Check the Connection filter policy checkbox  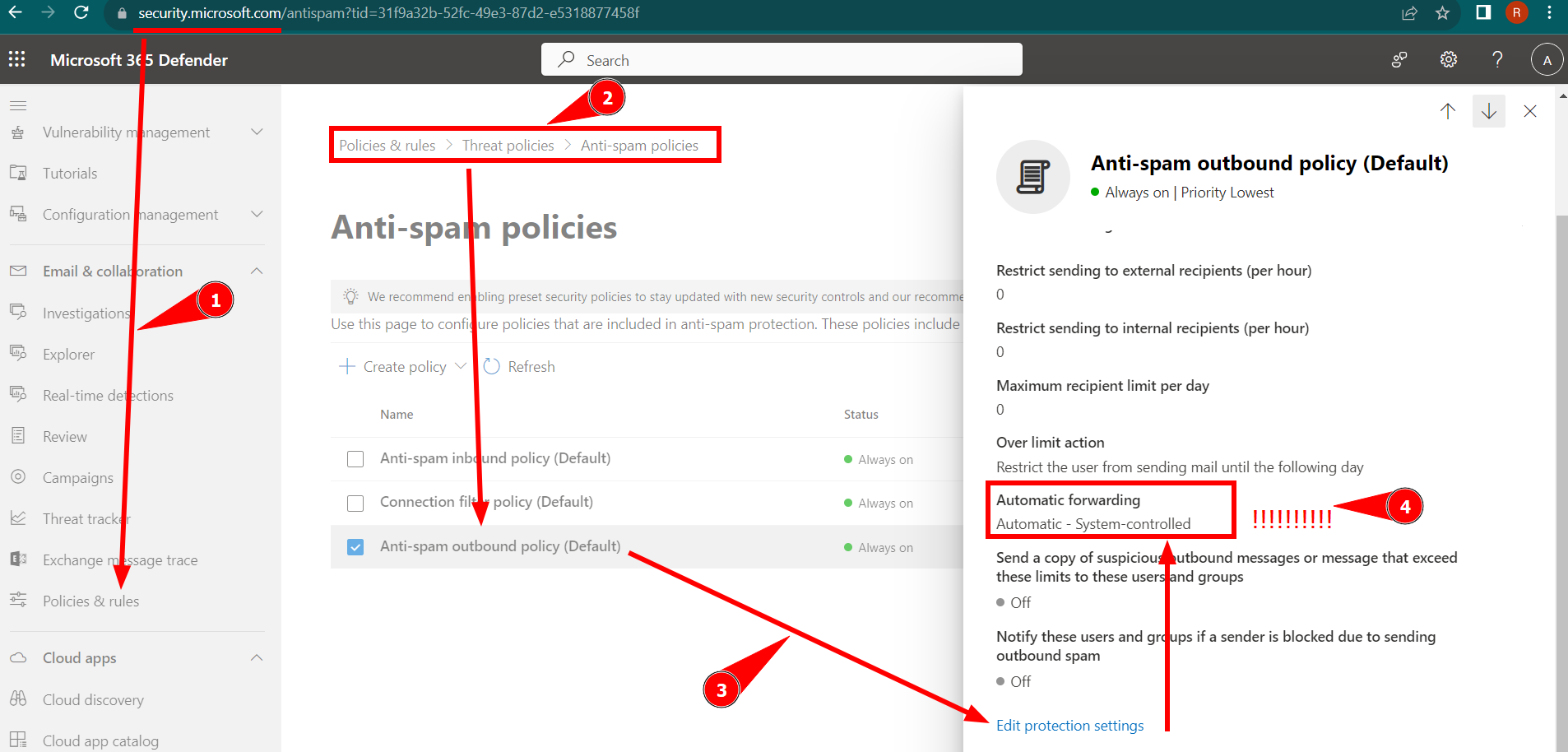[x=355, y=503]
